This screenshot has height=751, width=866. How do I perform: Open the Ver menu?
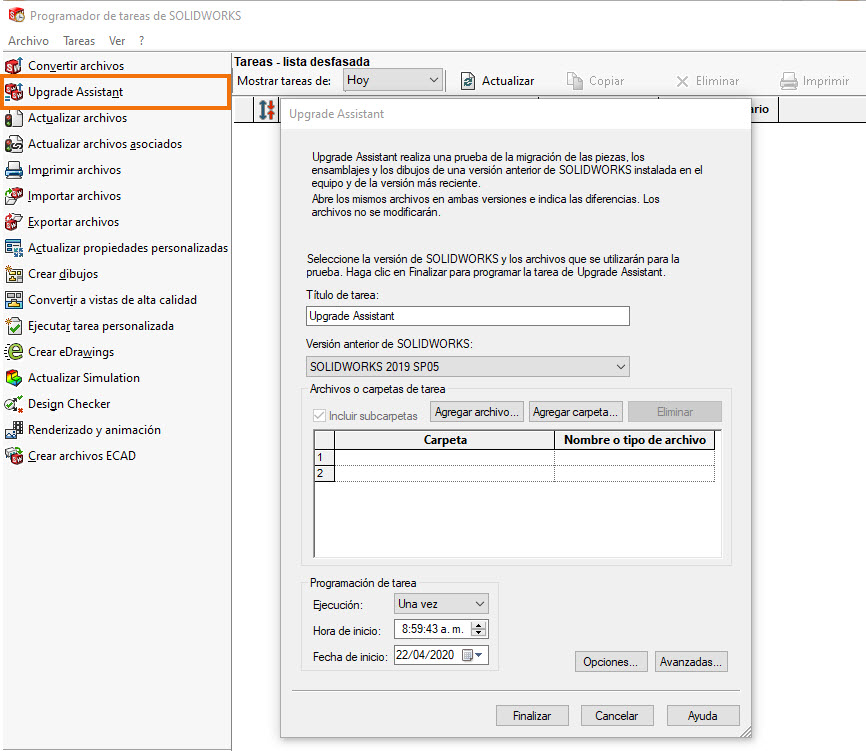coord(117,41)
